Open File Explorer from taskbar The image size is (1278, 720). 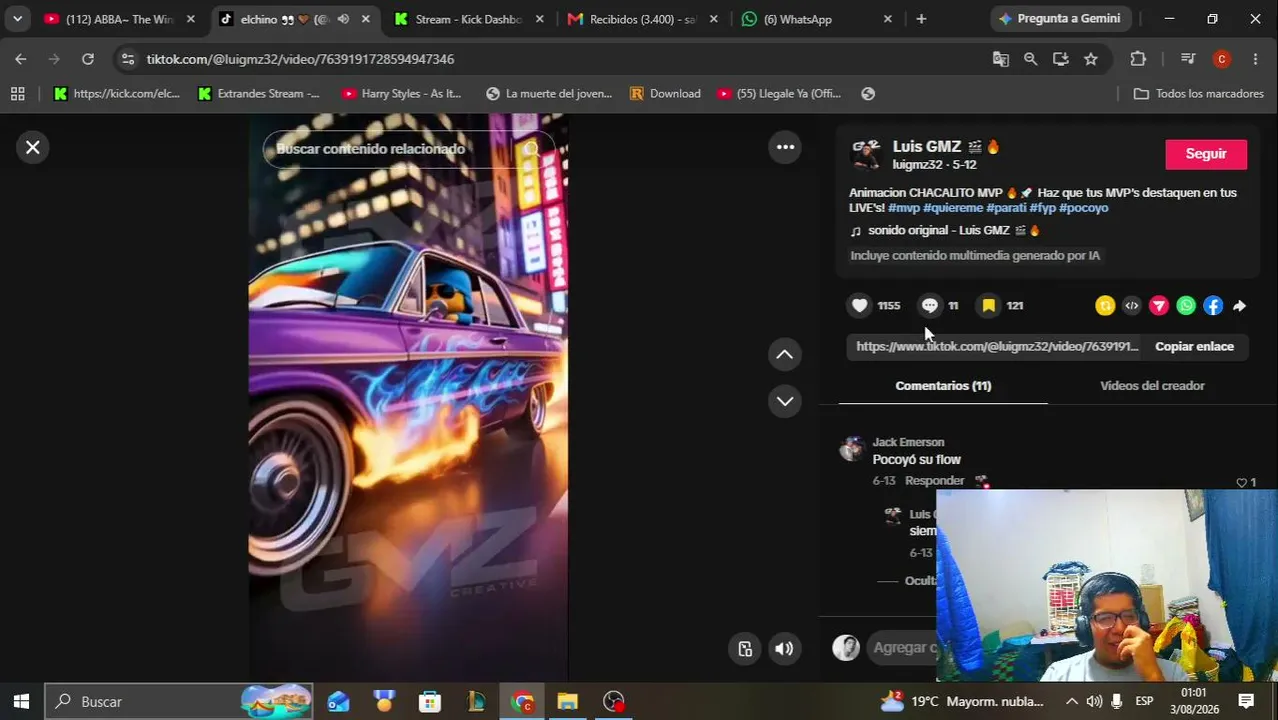[x=567, y=702]
